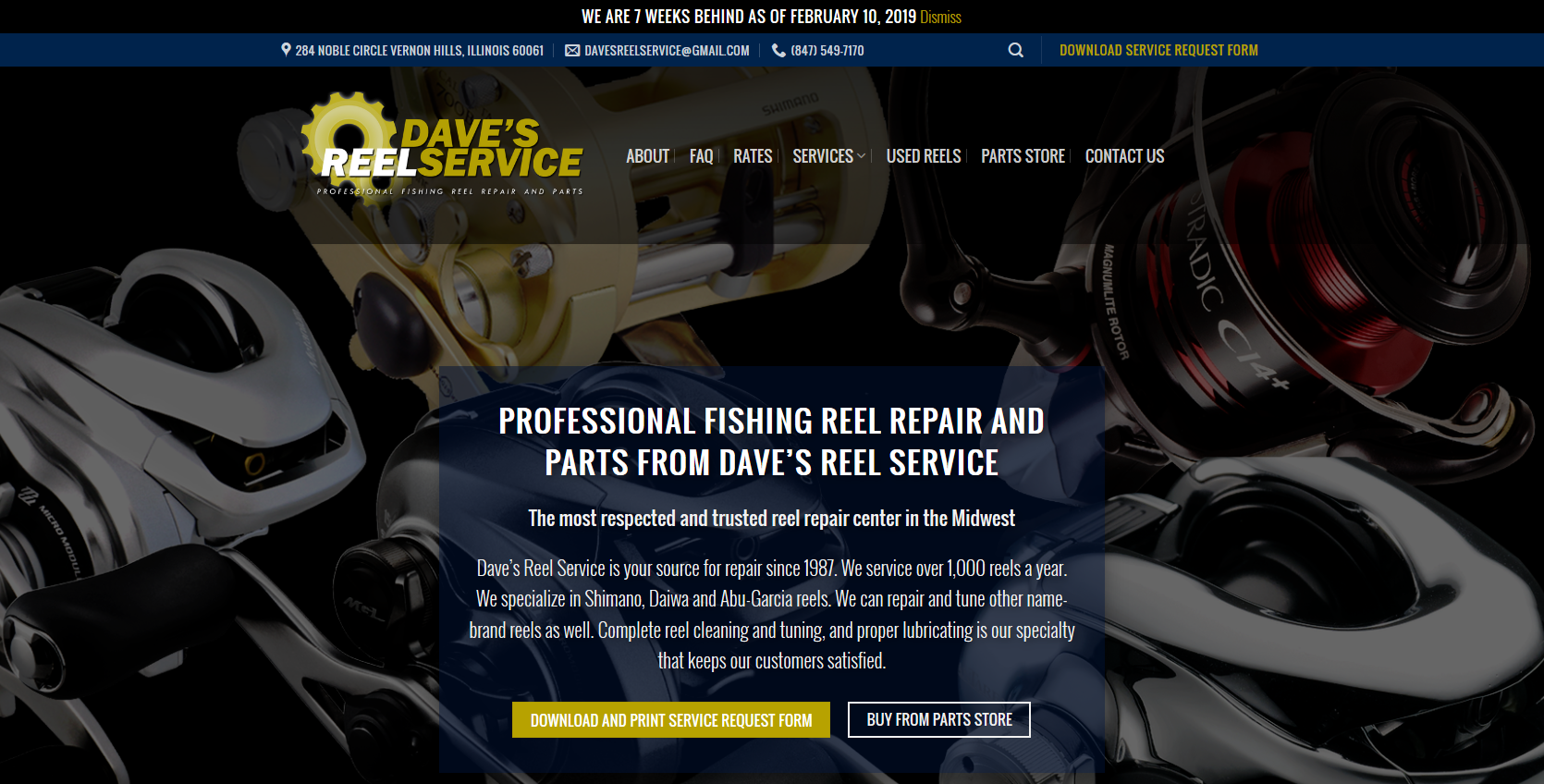Click Download and Print Service Request Form button
1544x784 pixels.
(671, 720)
